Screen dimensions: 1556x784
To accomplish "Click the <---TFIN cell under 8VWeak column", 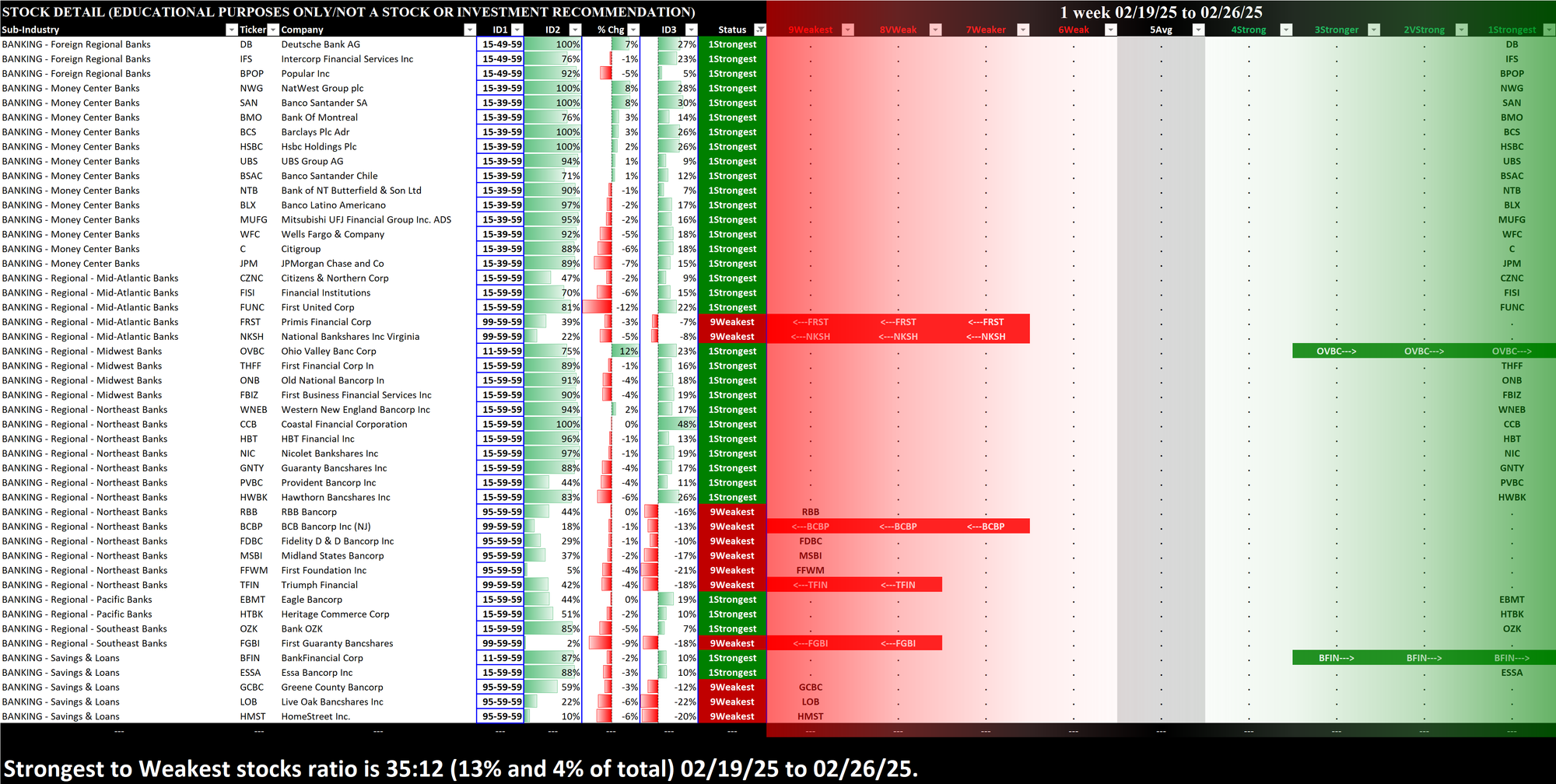I will pyautogui.click(x=898, y=585).
